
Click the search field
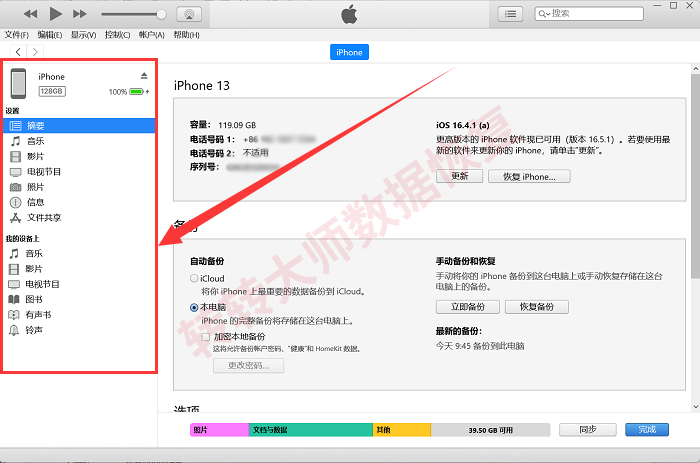click(x=589, y=14)
